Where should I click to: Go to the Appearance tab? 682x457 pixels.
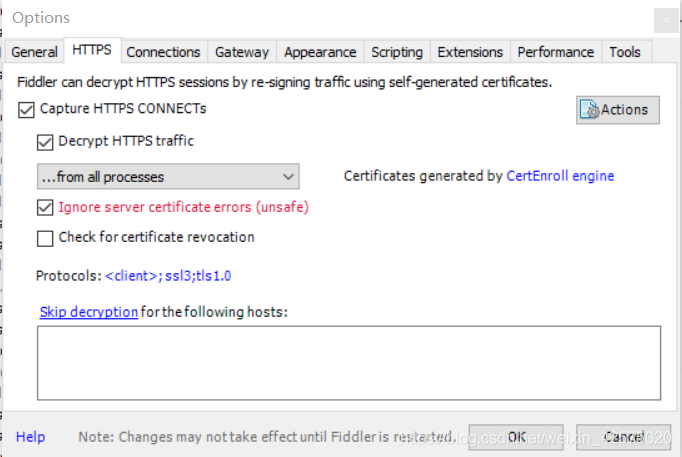pos(320,52)
